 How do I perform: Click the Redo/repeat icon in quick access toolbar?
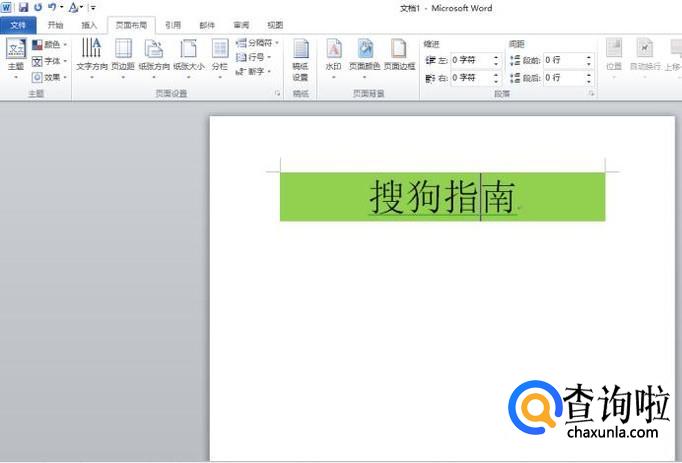coord(38,7)
